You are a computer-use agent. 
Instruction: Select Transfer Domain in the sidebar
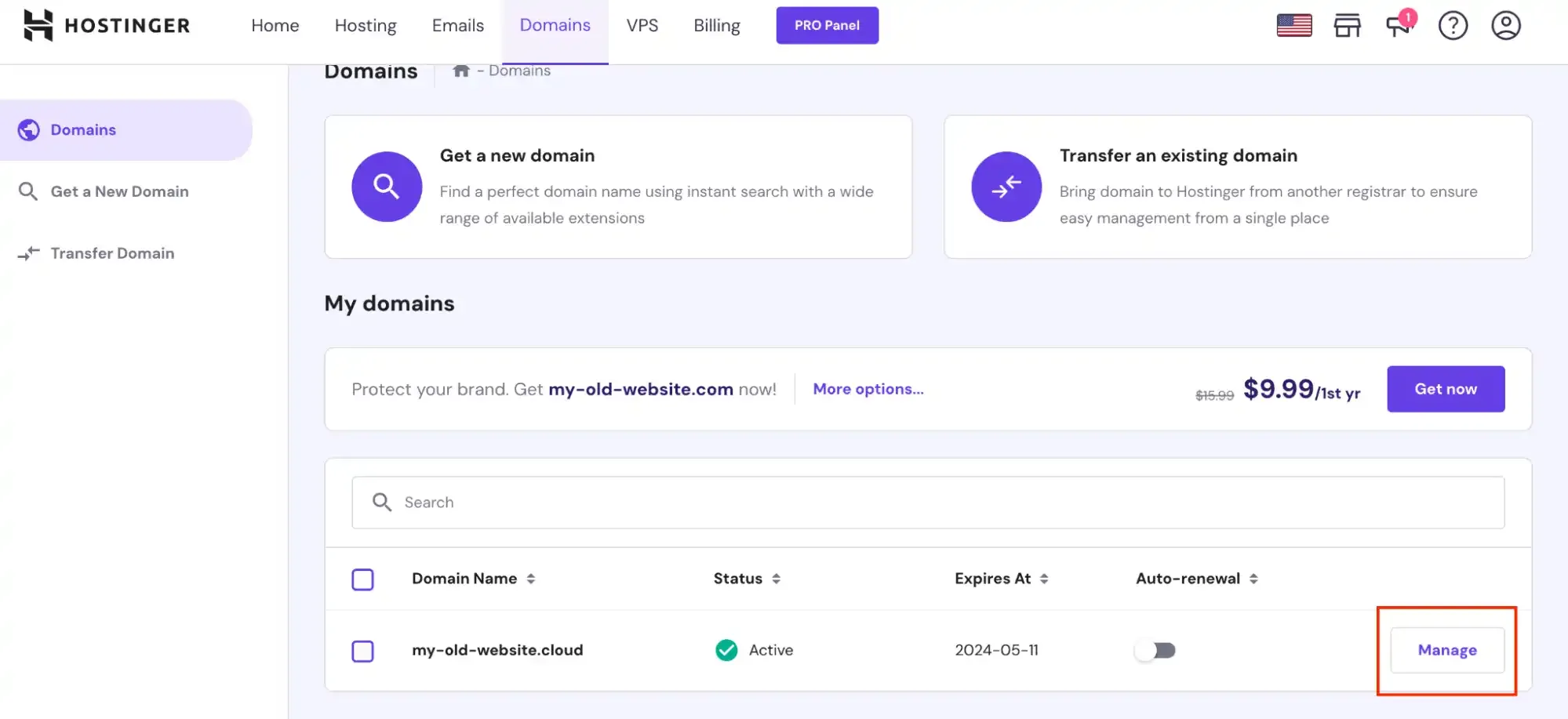coord(112,252)
